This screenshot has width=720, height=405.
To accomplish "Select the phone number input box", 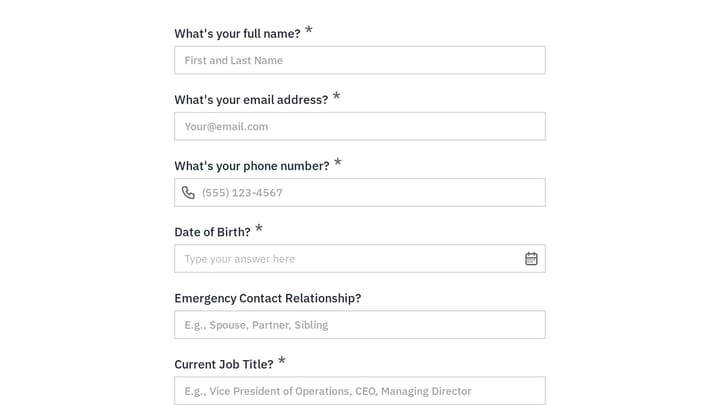I will 360,192.
